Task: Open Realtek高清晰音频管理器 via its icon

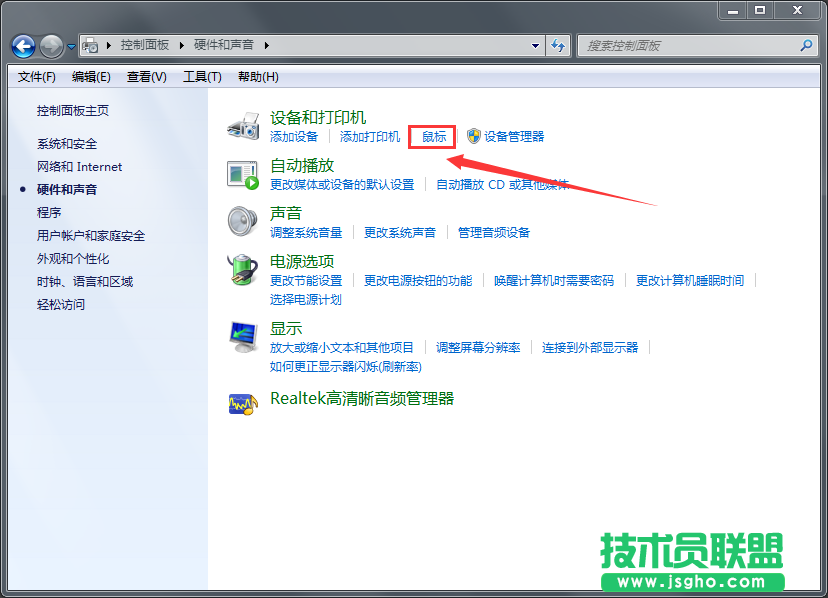Action: [x=243, y=403]
